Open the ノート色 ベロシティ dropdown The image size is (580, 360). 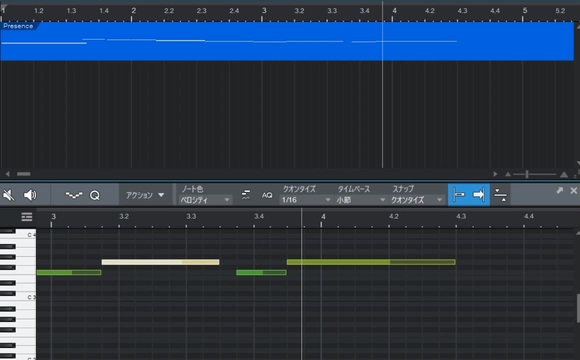[x=205, y=200]
